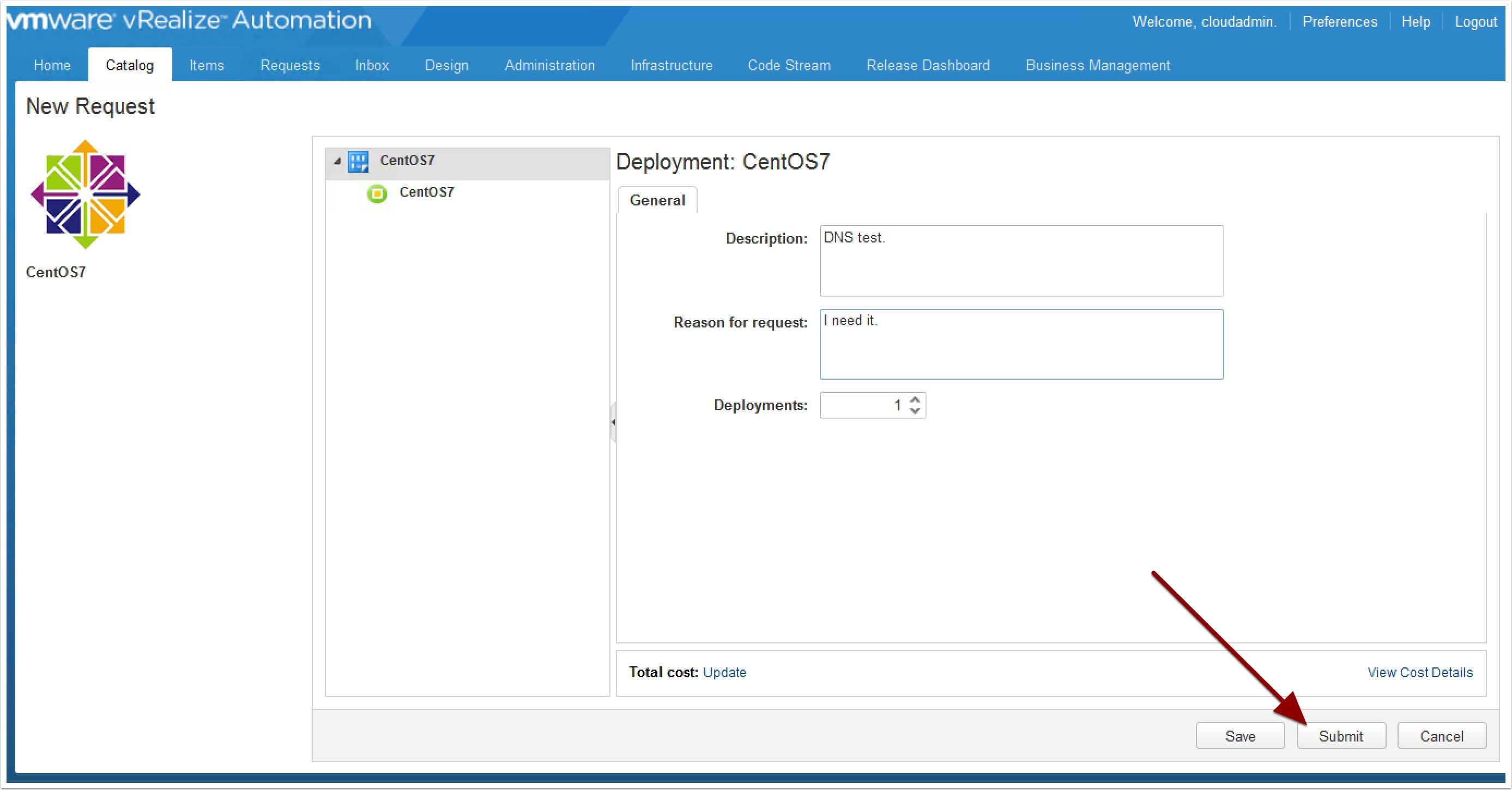Click the 'New Request' page heading
1512x790 pixels.
click(90, 106)
